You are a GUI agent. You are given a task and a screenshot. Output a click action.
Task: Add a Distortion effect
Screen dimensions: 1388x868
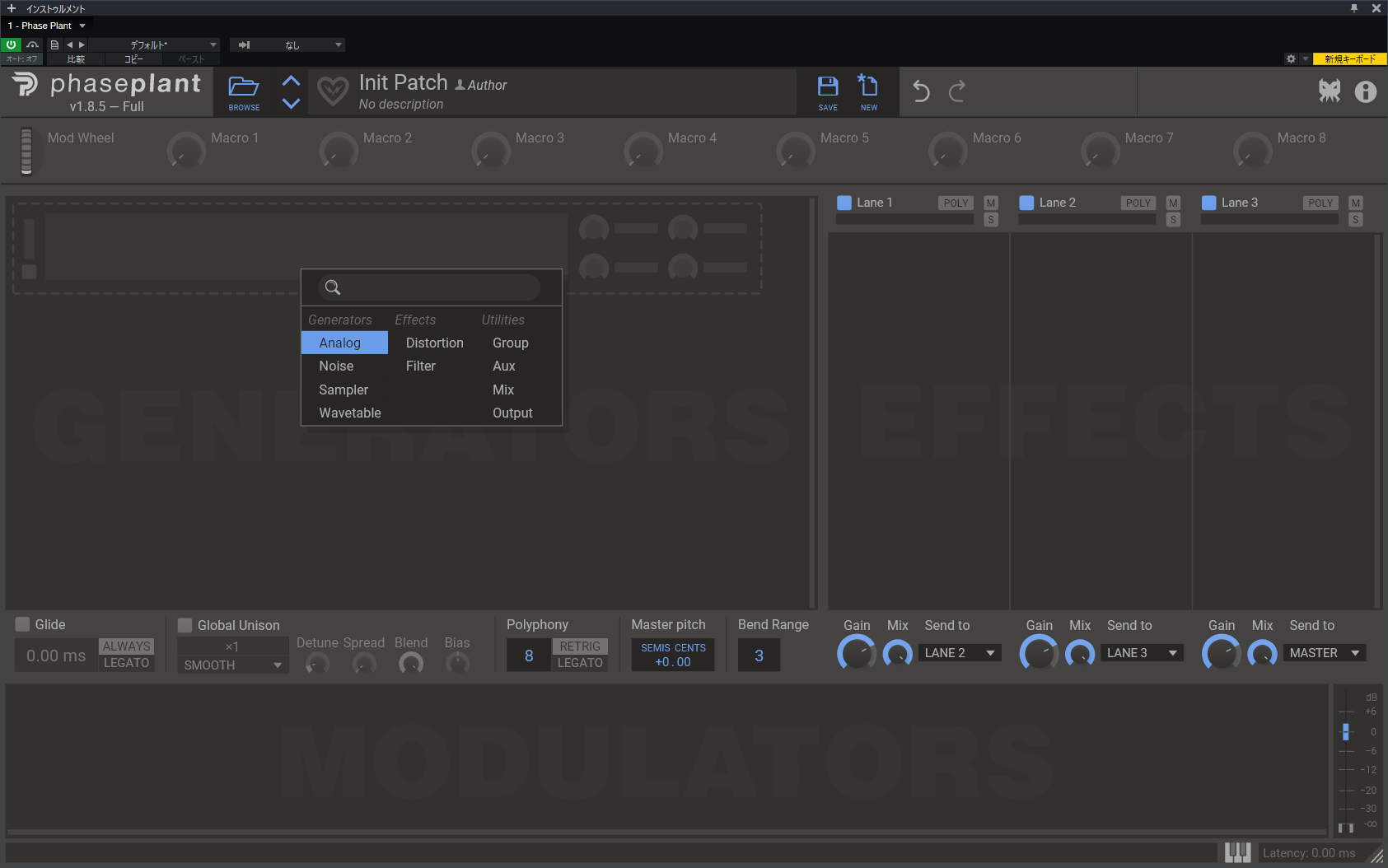434,343
